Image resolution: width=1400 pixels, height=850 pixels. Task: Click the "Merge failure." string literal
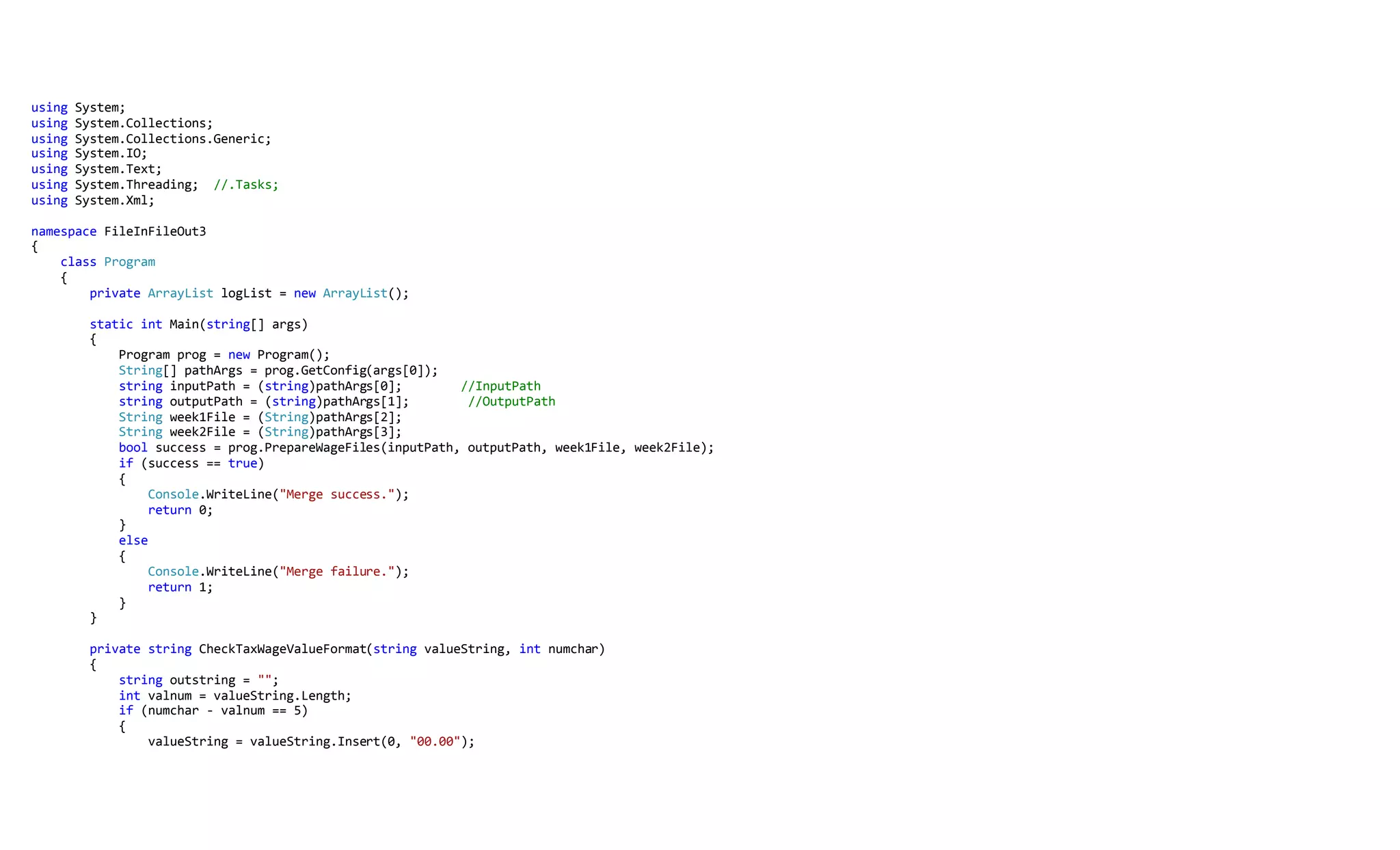(337, 572)
